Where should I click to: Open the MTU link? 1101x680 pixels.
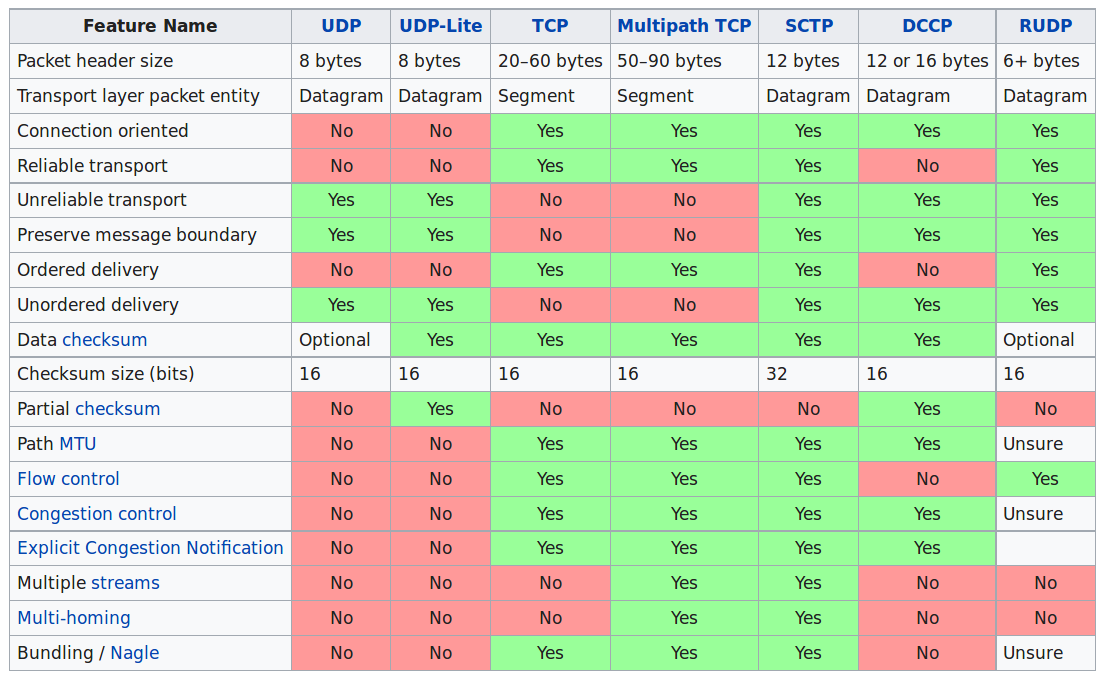point(78,444)
